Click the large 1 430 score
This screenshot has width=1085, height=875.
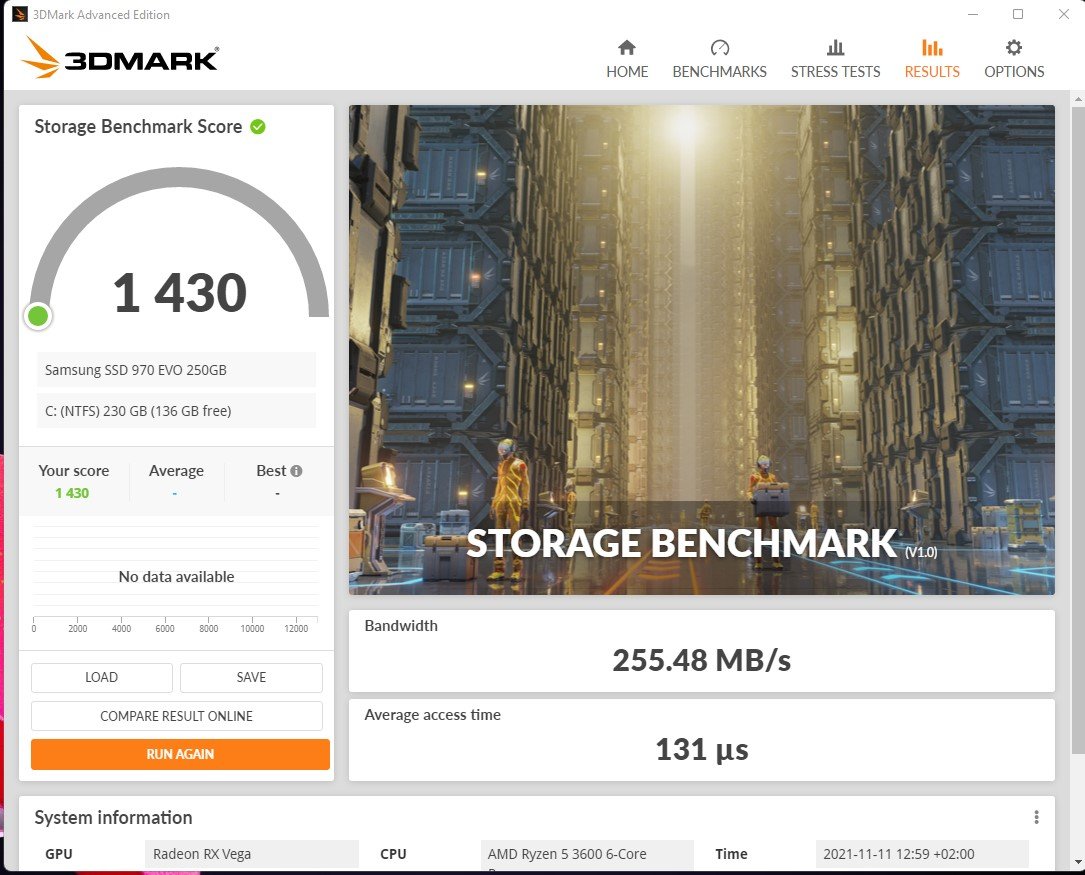179,292
